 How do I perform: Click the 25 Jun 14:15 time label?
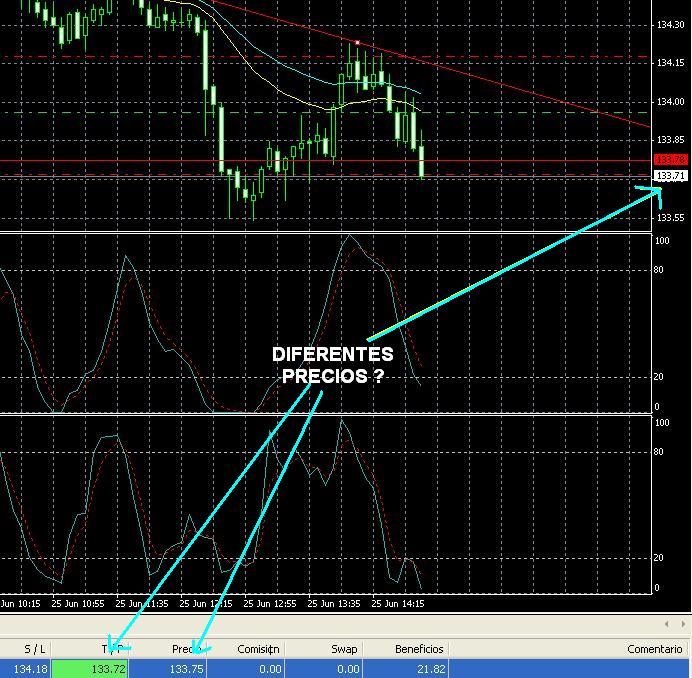[397, 604]
